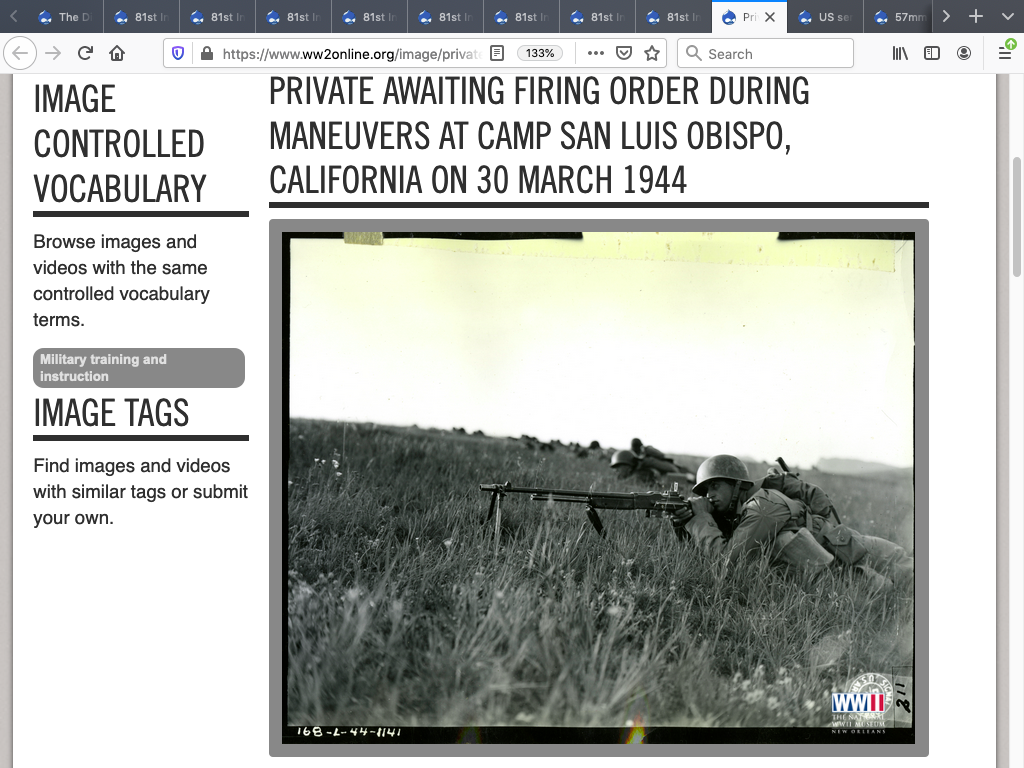Open the page actions ellipsis menu
Viewport: 1024px width, 768px height.
point(596,54)
